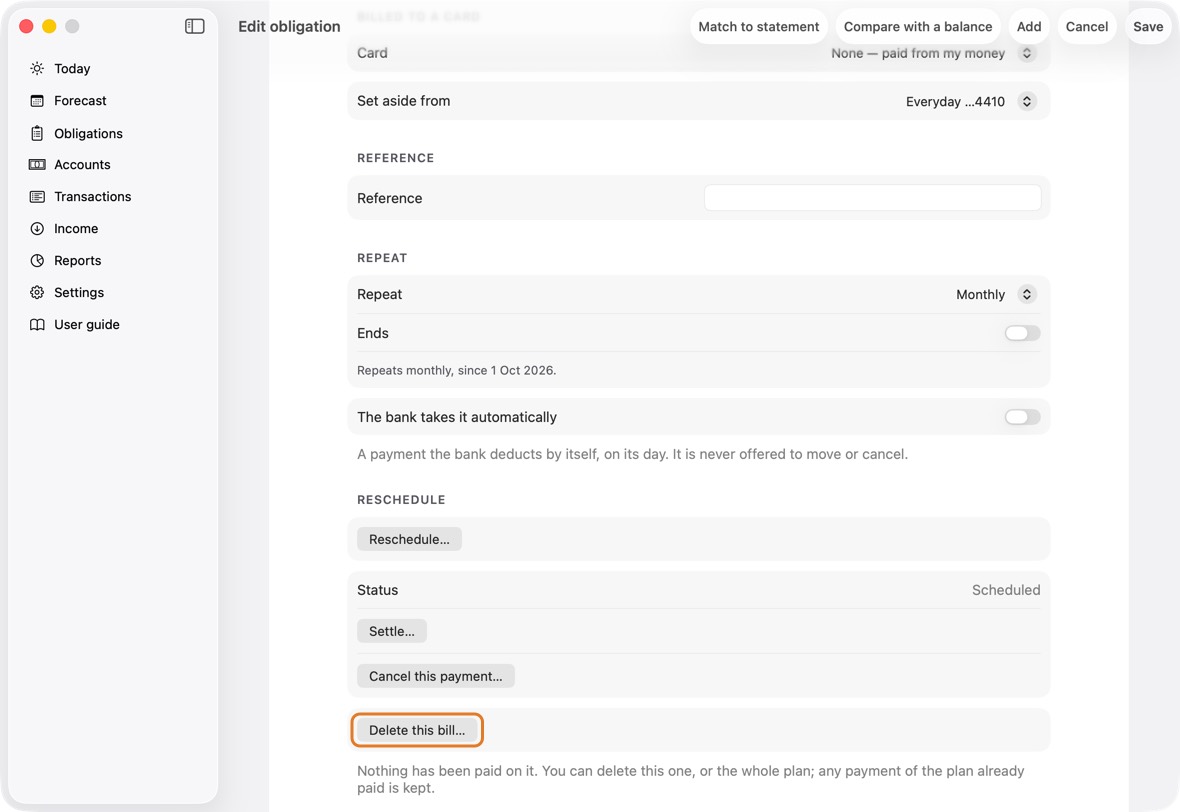
Task: Click the Reports pie chart icon
Action: [x=37, y=260]
